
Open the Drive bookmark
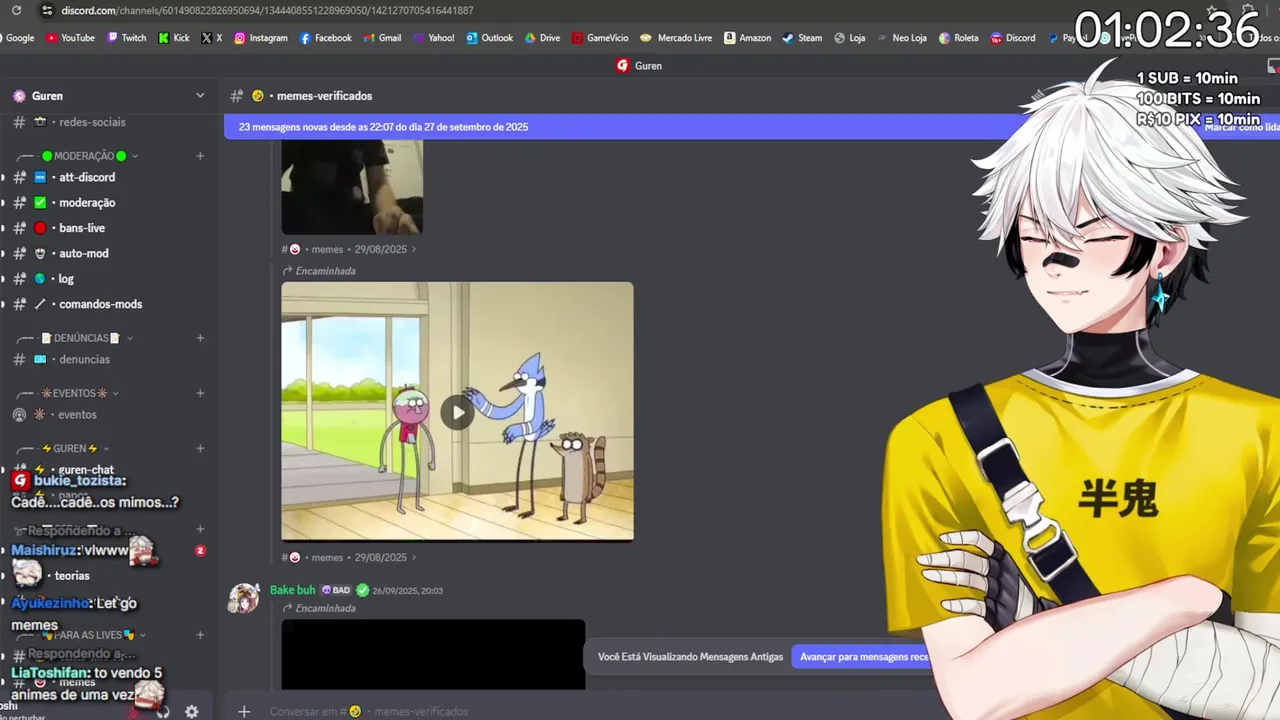542,38
